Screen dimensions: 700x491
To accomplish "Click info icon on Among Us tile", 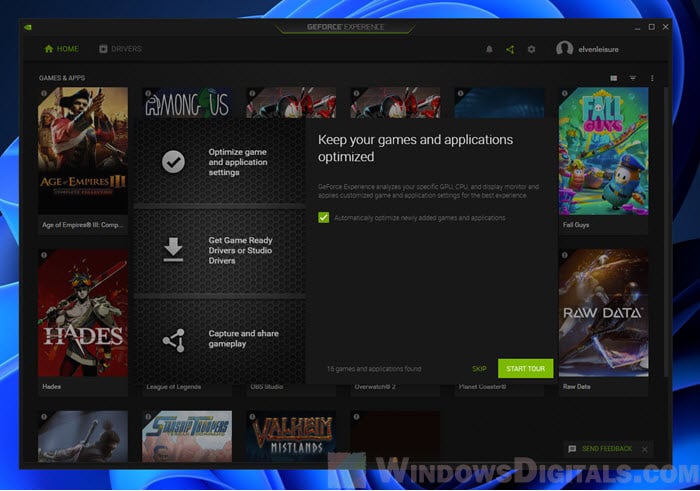I will pos(148,93).
